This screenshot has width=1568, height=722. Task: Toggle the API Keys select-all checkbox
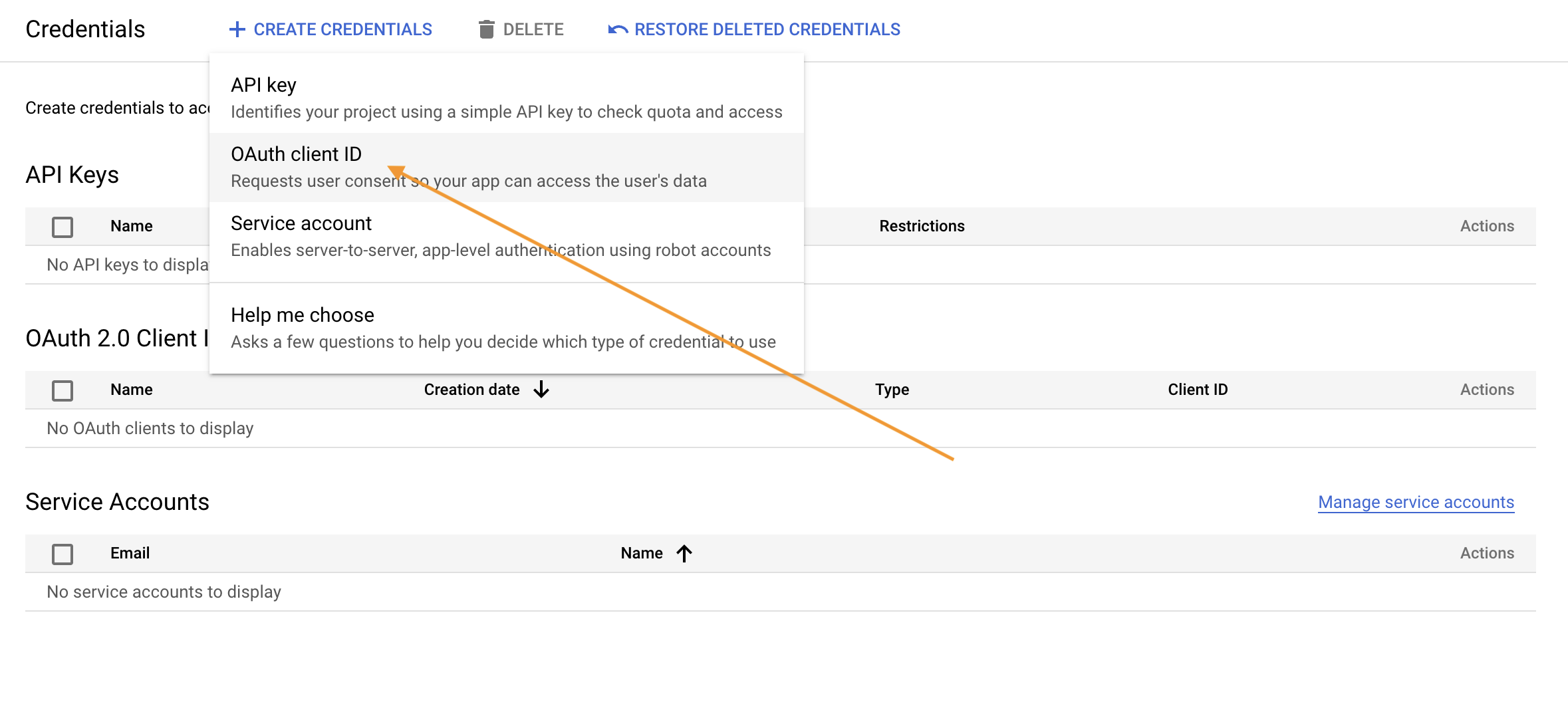63,227
